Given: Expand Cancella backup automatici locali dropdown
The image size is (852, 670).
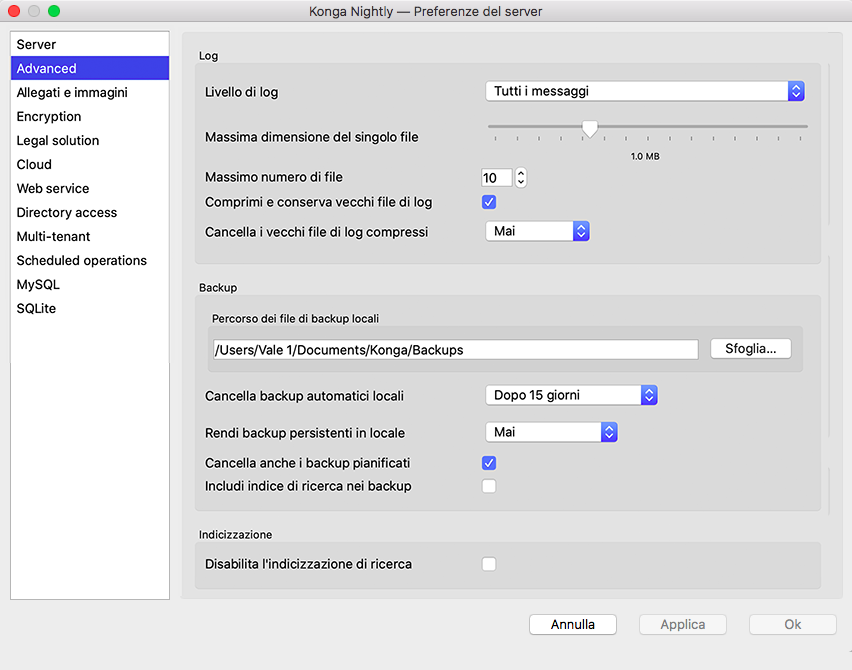Looking at the screenshot, I should click(571, 395).
